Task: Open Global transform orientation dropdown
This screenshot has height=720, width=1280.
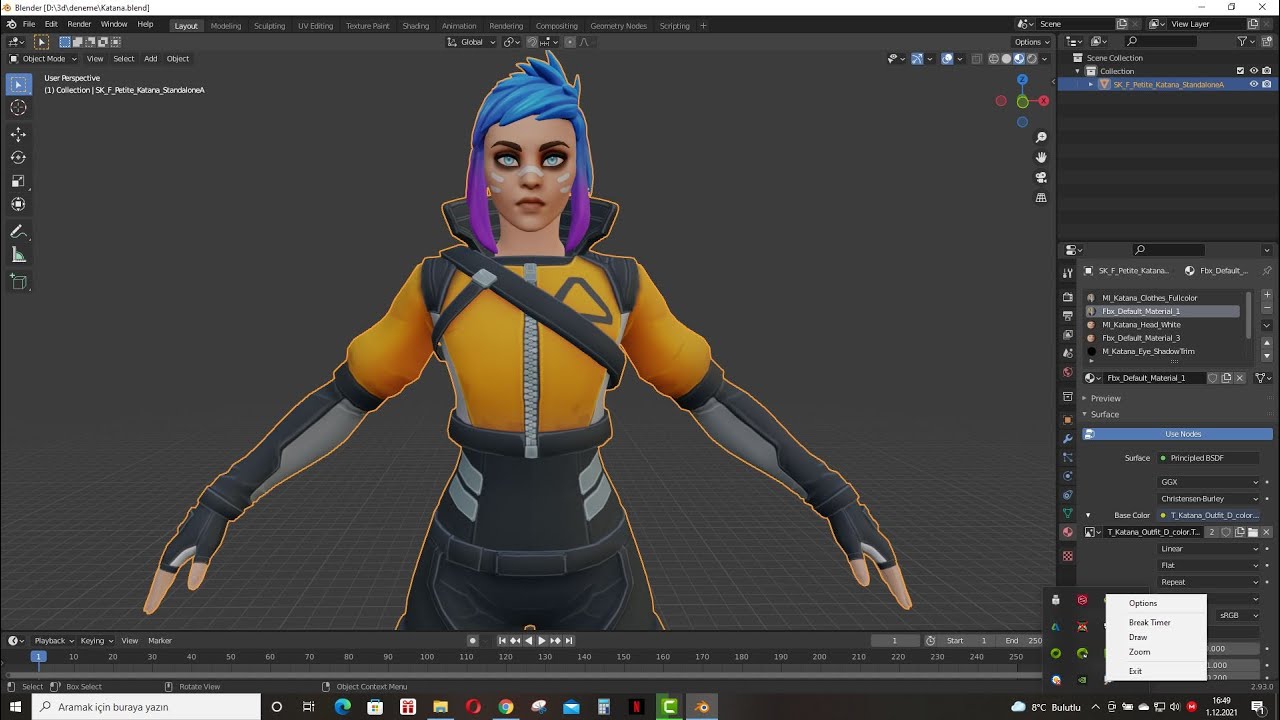Action: (x=470, y=42)
